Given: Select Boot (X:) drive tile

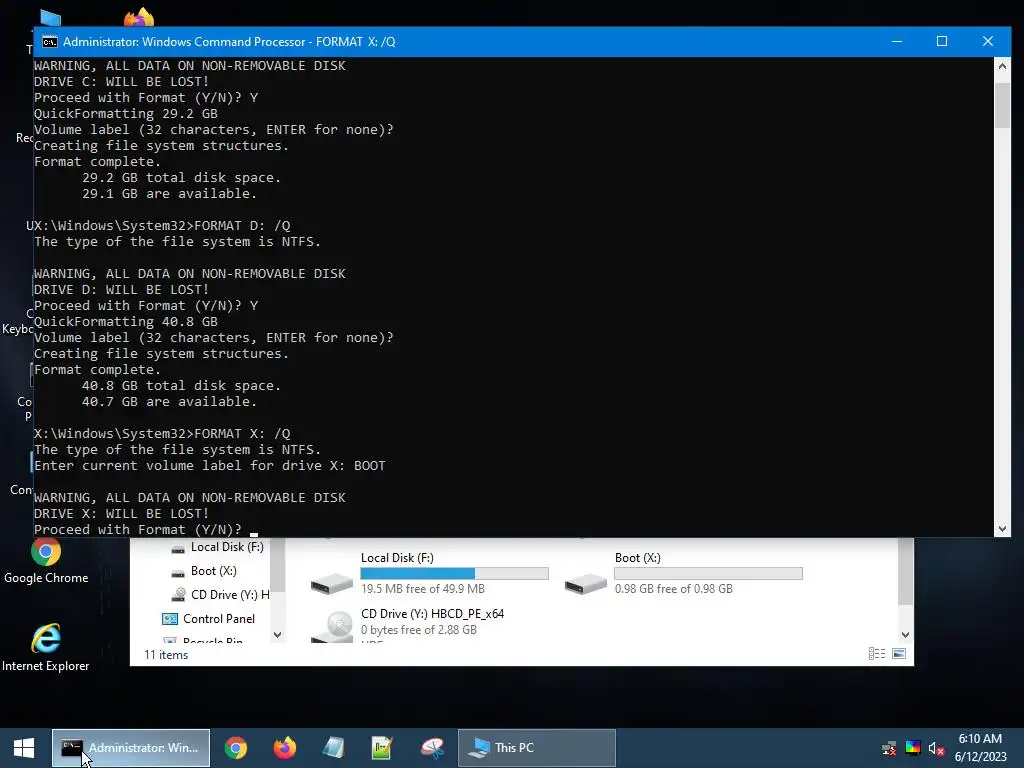Looking at the screenshot, I should (683, 573).
